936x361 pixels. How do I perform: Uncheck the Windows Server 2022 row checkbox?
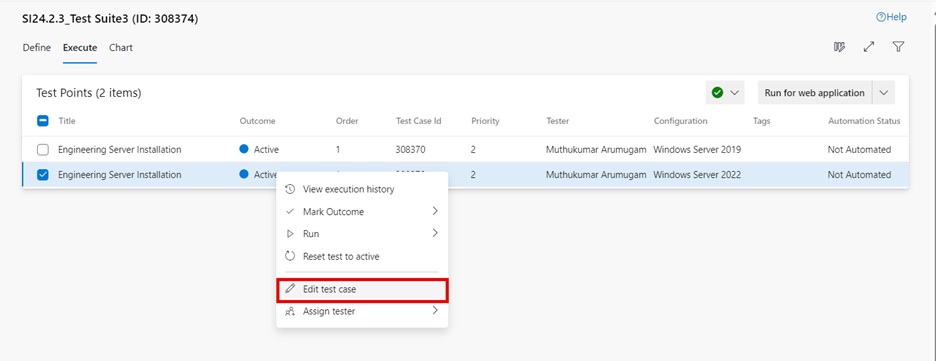(43, 175)
